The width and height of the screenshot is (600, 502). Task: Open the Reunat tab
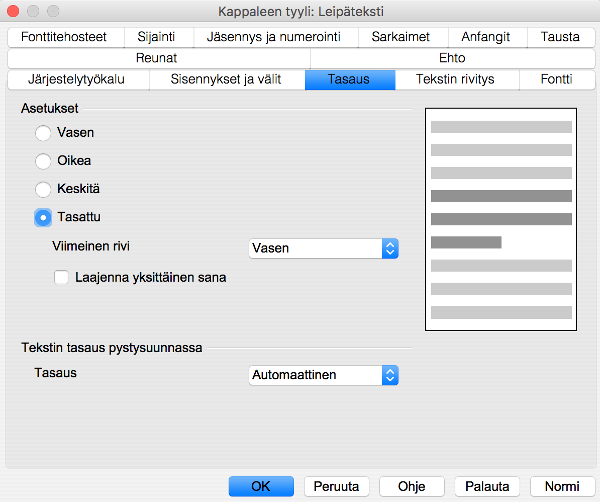(x=158, y=58)
